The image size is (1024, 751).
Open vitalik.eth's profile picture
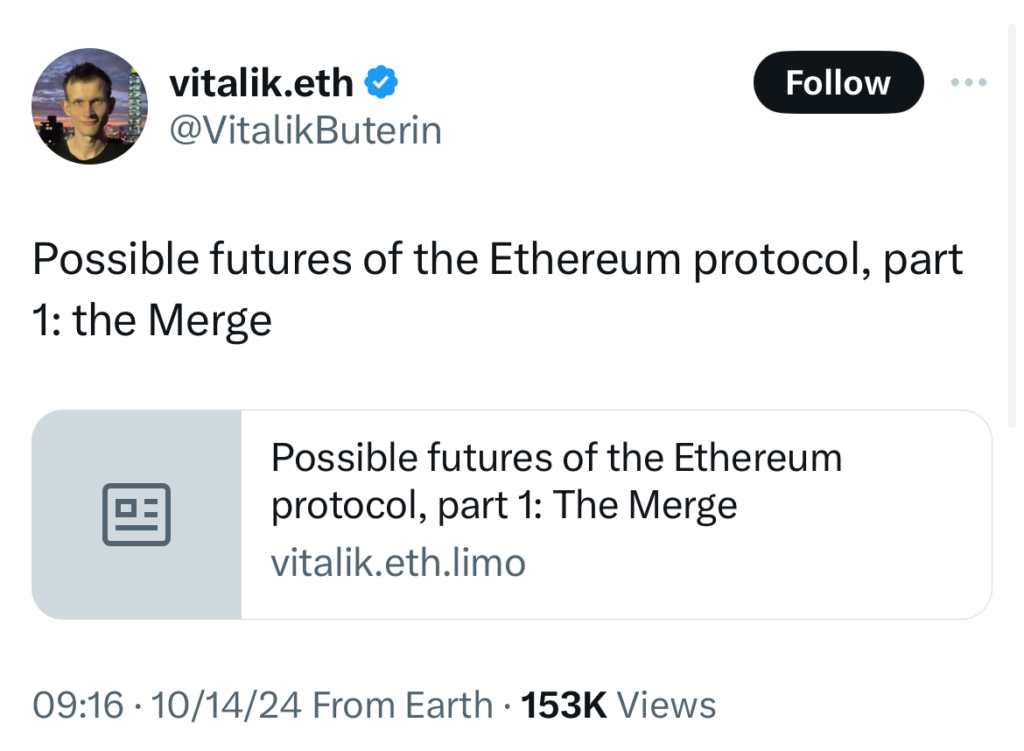click(90, 105)
